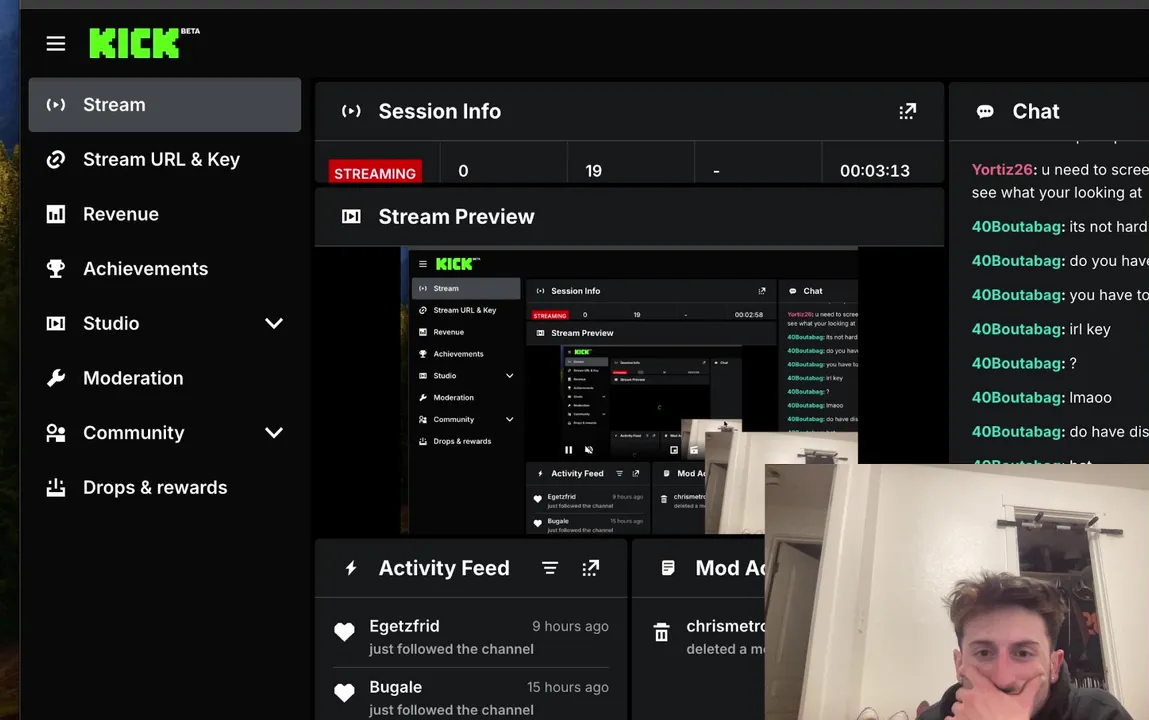Click the Yortiz26 username in chat

coord(1002,170)
